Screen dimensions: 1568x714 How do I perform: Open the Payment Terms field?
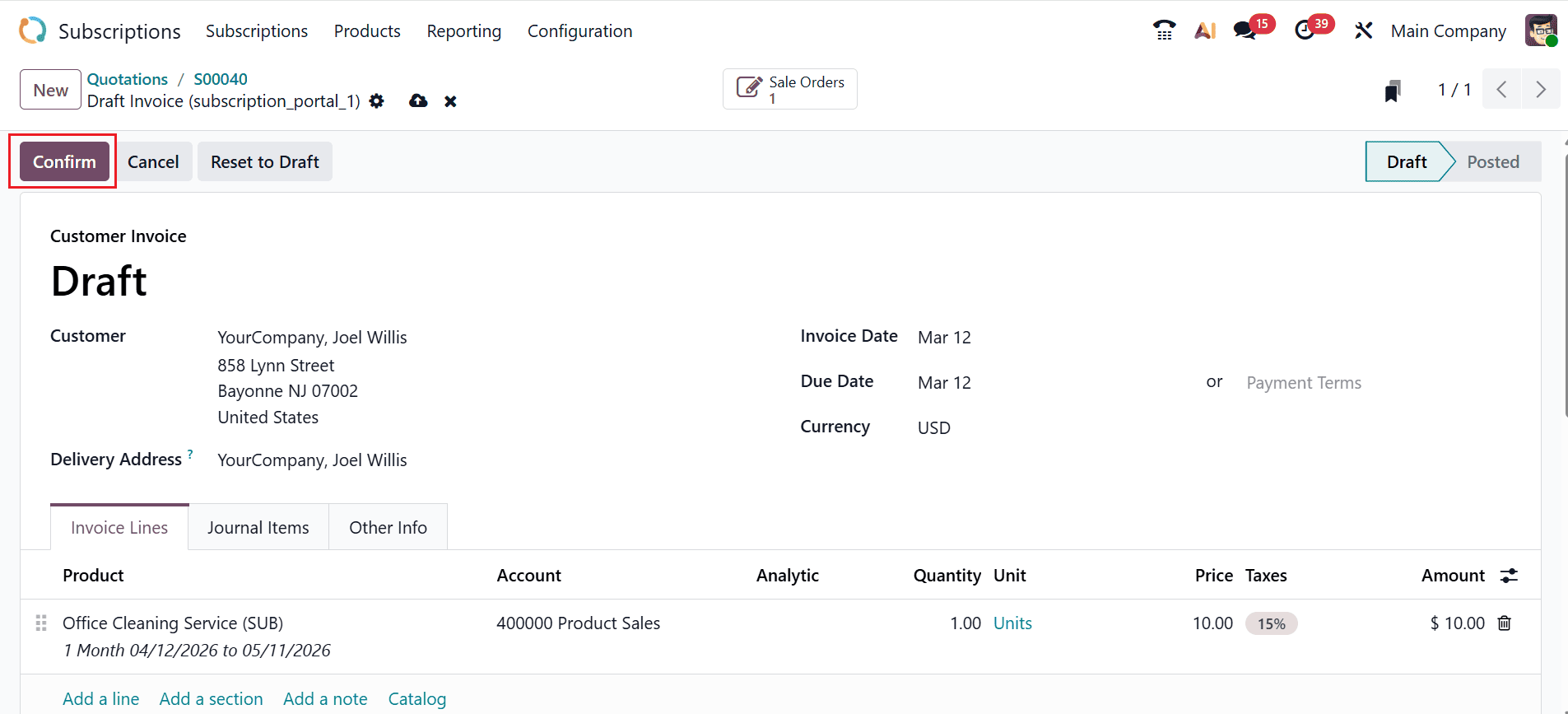coord(1303,383)
